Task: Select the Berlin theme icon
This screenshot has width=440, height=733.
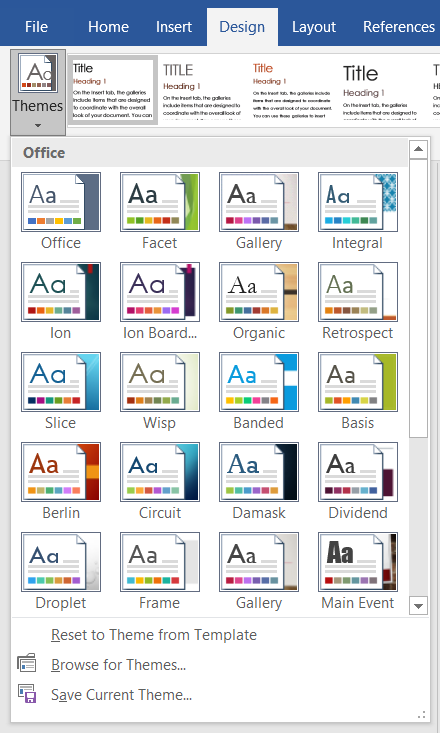Action: point(61,472)
